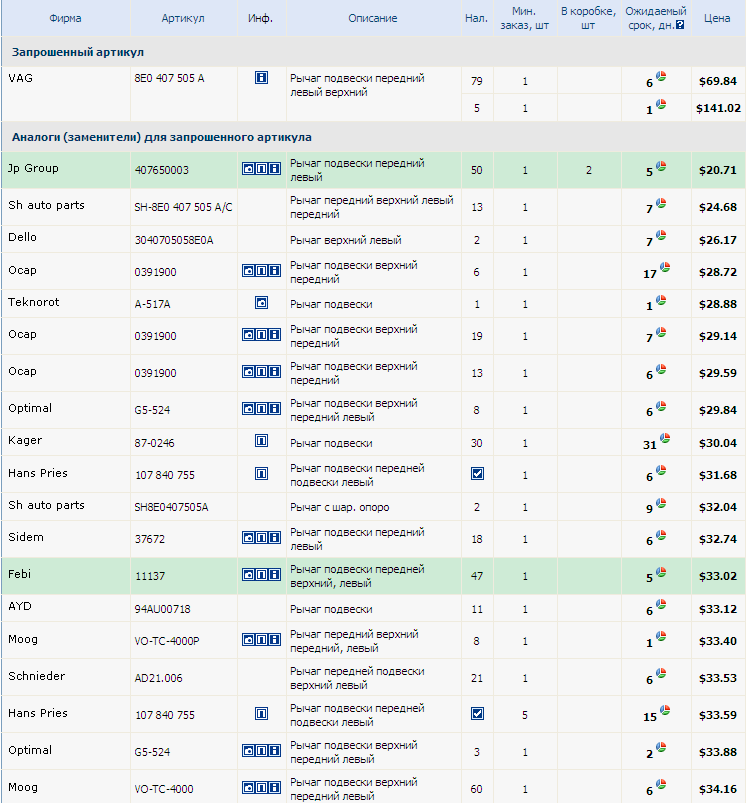Image resolution: width=746 pixels, height=803 pixels.
Task: Select brand name 'Sidem'
Action: [26, 537]
